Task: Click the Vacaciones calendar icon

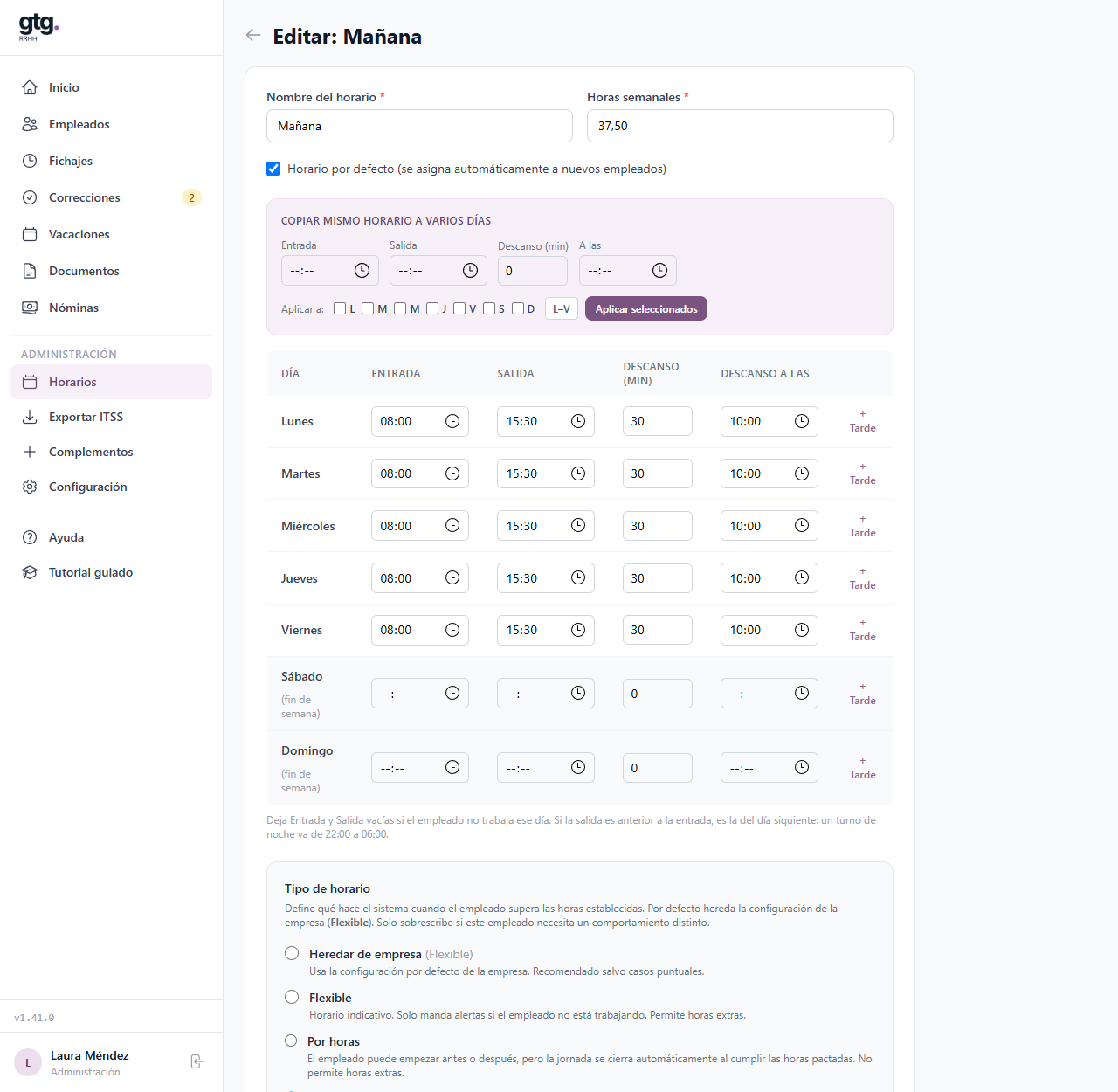Action: click(x=30, y=234)
